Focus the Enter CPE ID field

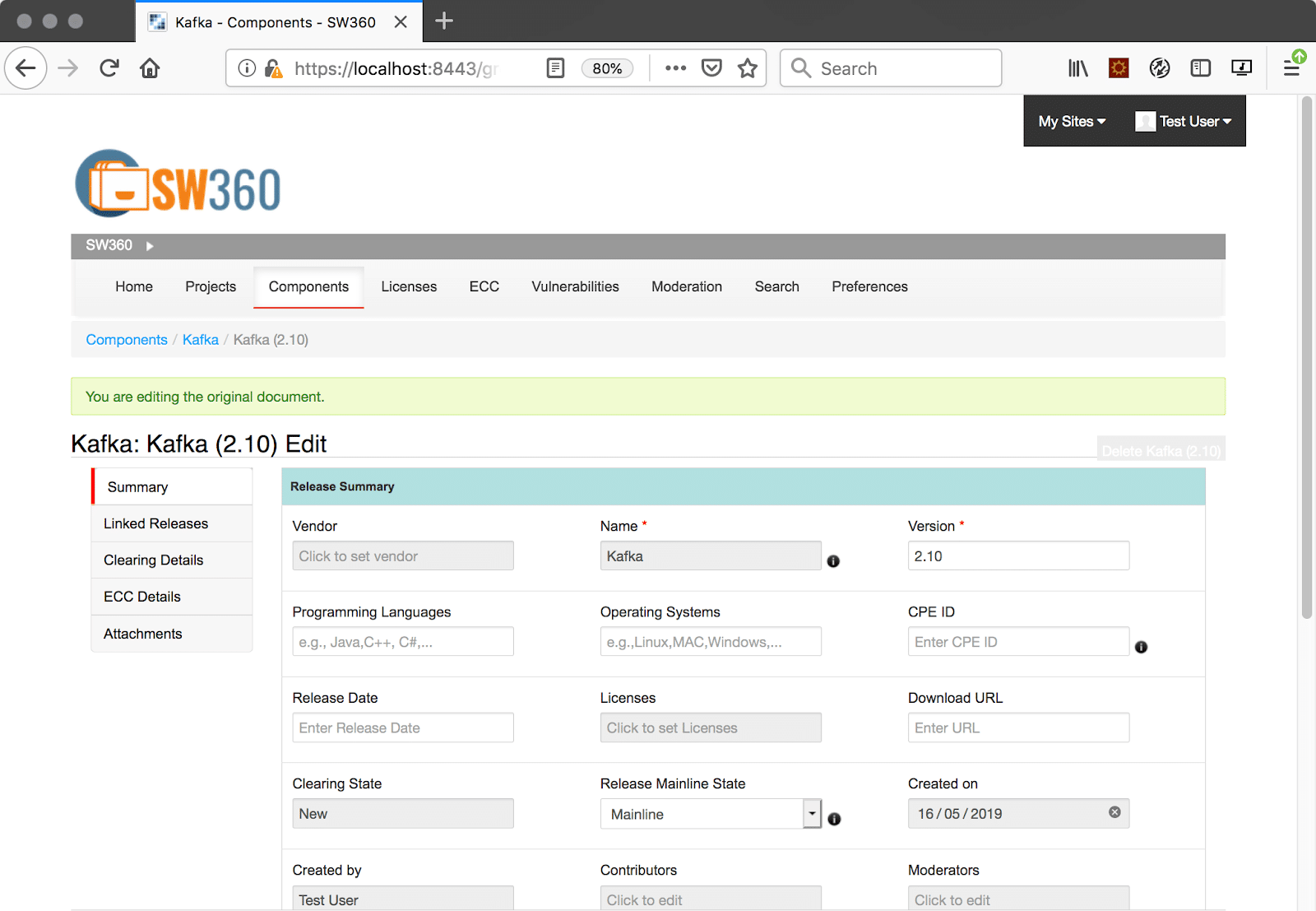tap(1018, 641)
